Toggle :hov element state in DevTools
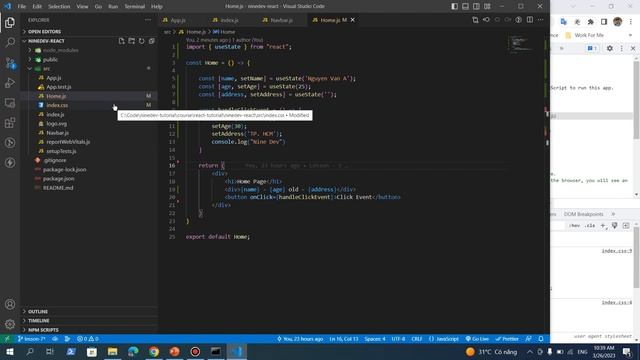Image resolution: width=640 pixels, height=360 pixels. pos(575,226)
